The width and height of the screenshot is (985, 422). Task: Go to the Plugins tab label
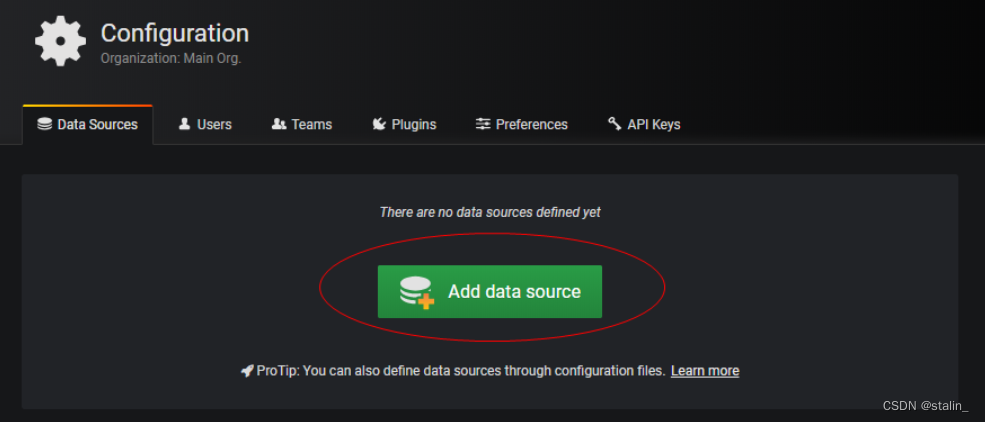[x=414, y=124]
